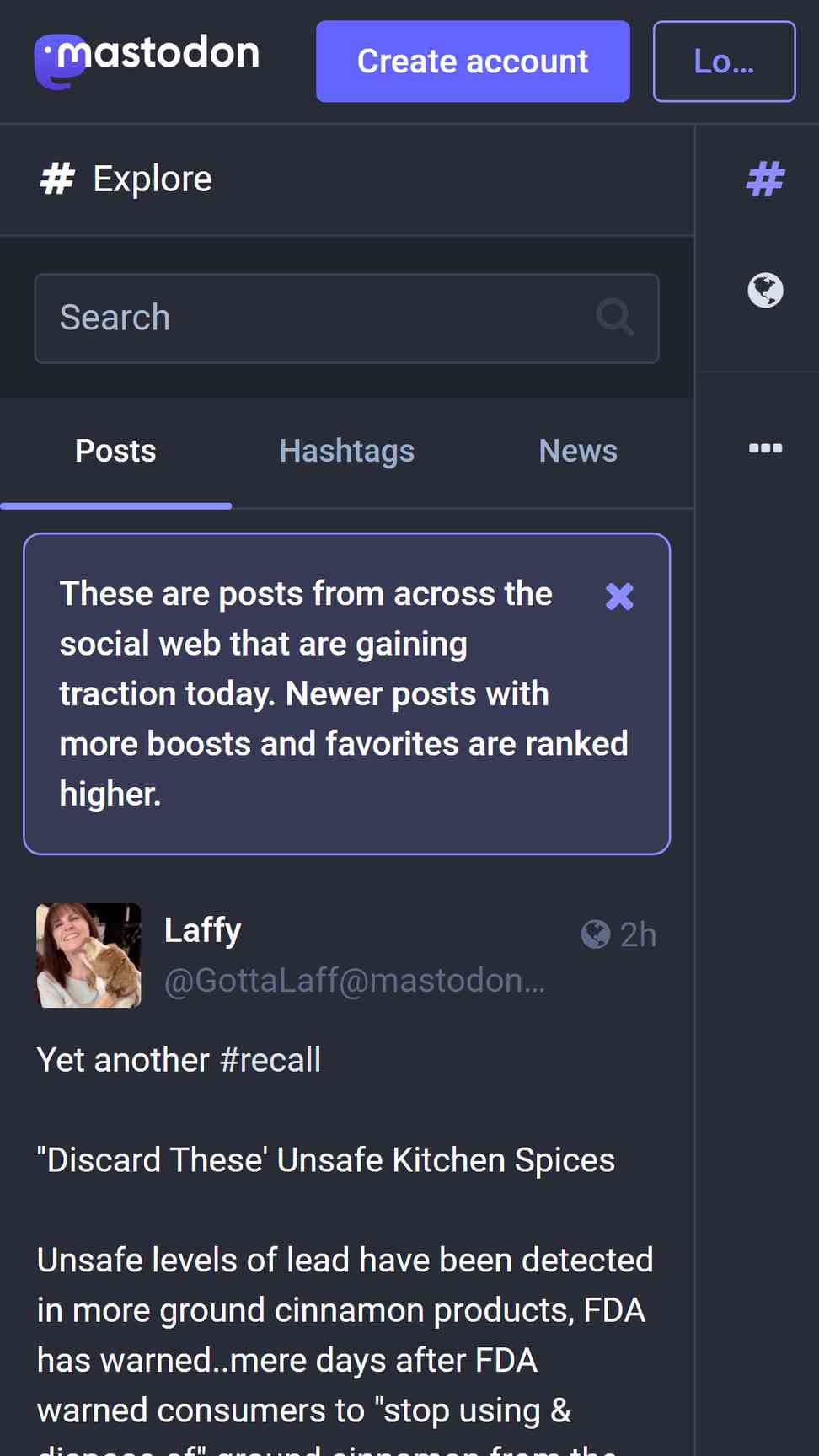Focus the Search input field
The height and width of the screenshot is (1456, 819).
point(346,318)
